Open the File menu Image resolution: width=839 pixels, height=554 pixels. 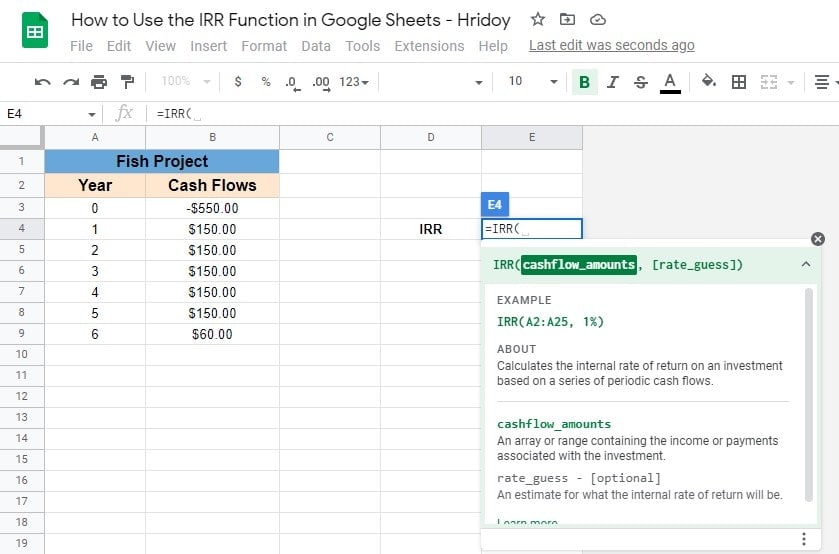pos(81,46)
